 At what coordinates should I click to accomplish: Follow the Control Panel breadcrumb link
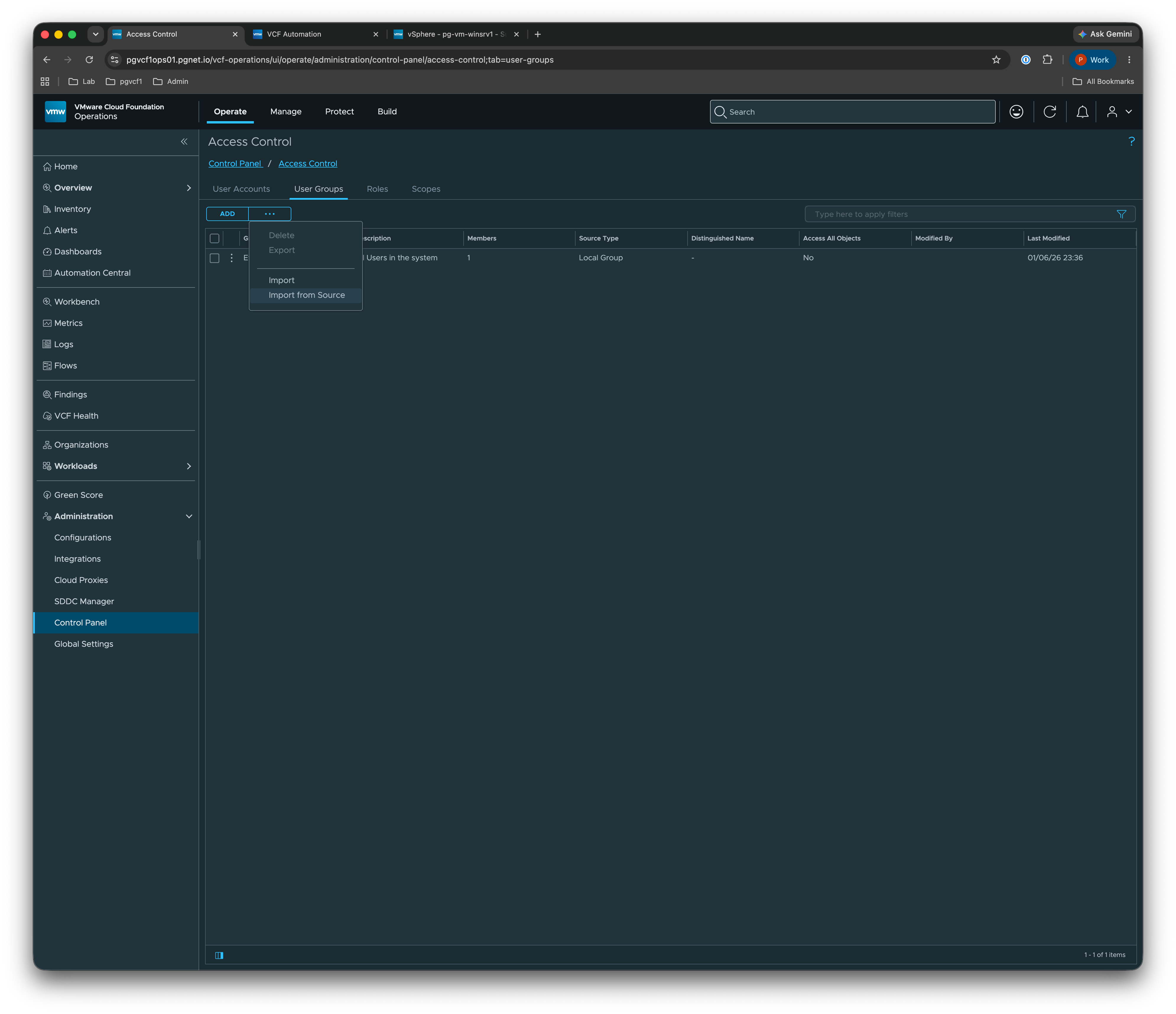(x=234, y=163)
